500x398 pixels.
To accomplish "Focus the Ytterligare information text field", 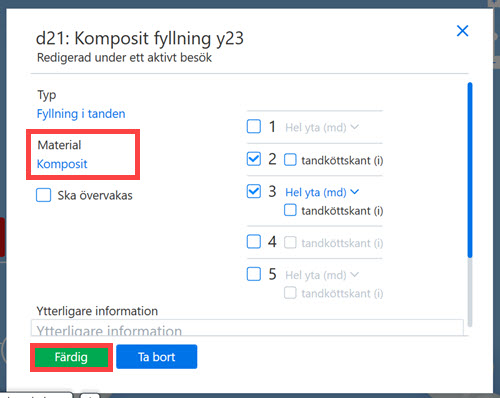I will [247, 328].
